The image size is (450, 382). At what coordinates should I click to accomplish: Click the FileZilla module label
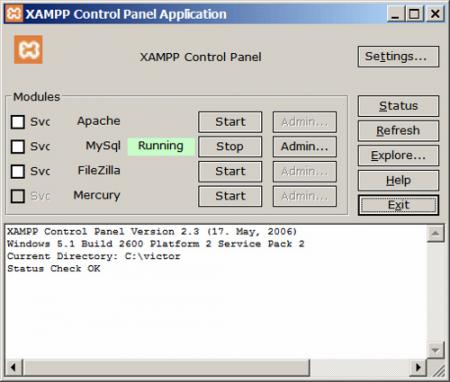99,170
